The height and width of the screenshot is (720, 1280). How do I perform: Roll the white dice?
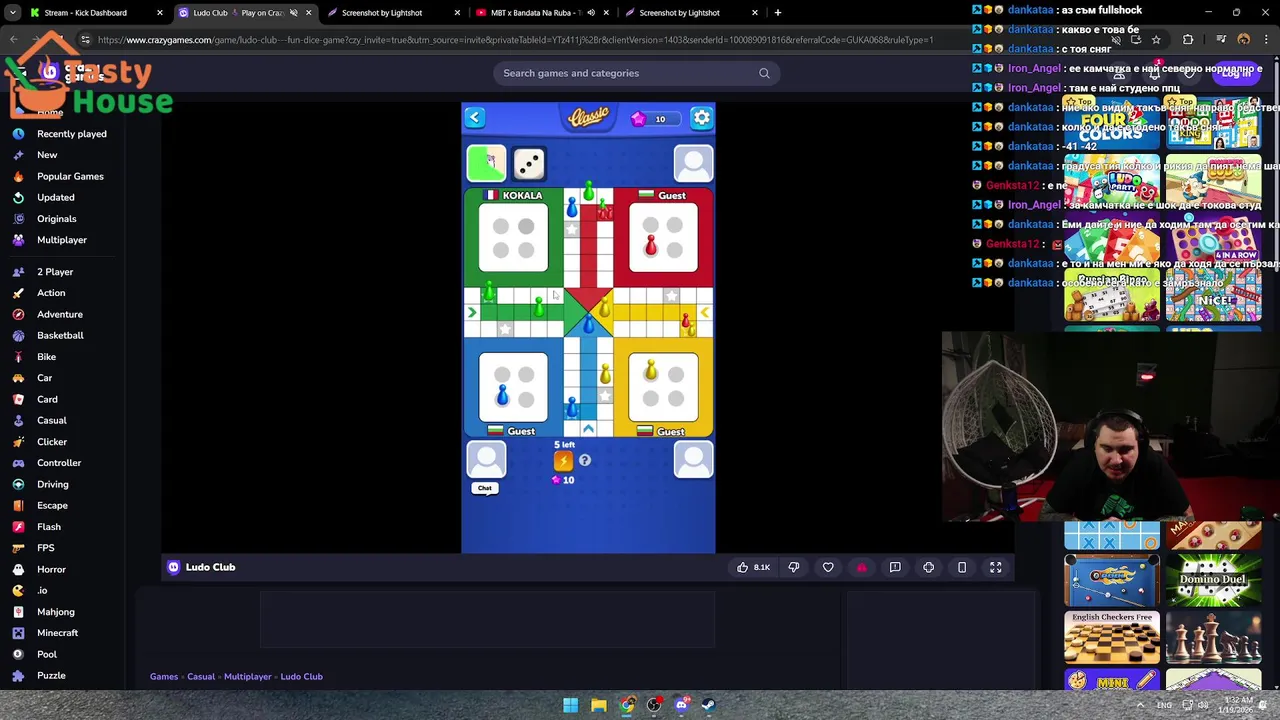(529, 163)
